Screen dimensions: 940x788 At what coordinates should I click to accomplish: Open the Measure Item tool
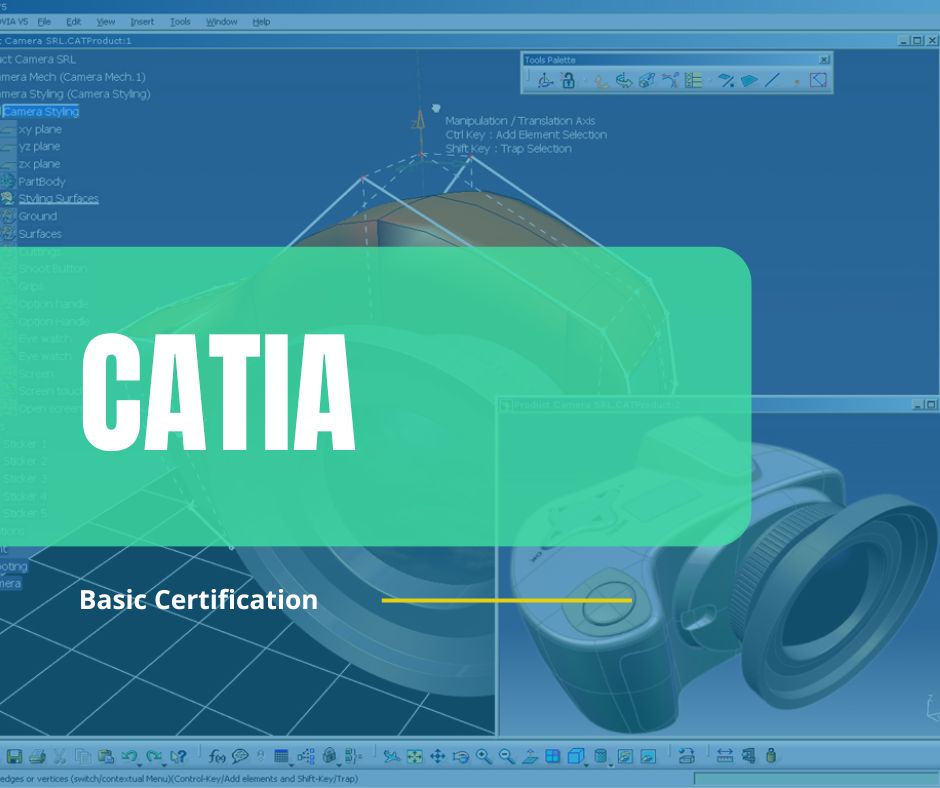coord(748,756)
